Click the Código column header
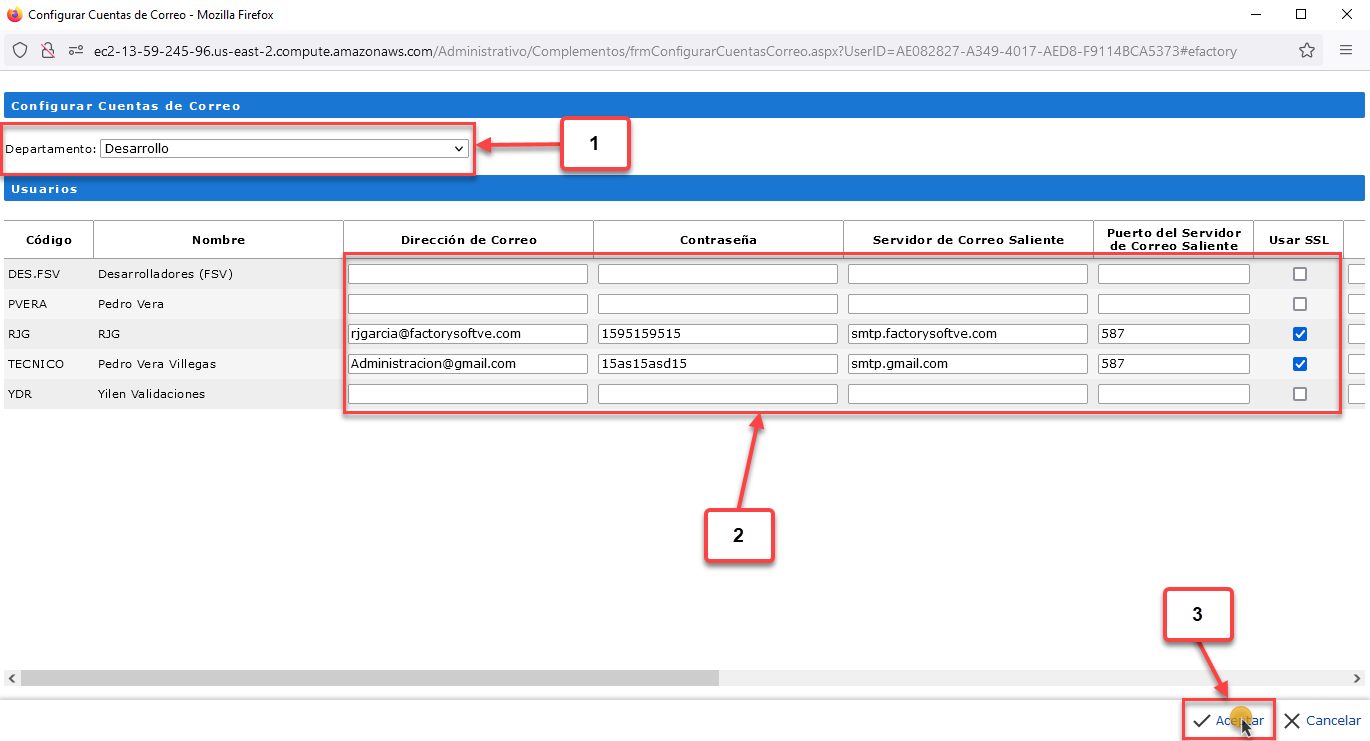 (x=49, y=240)
